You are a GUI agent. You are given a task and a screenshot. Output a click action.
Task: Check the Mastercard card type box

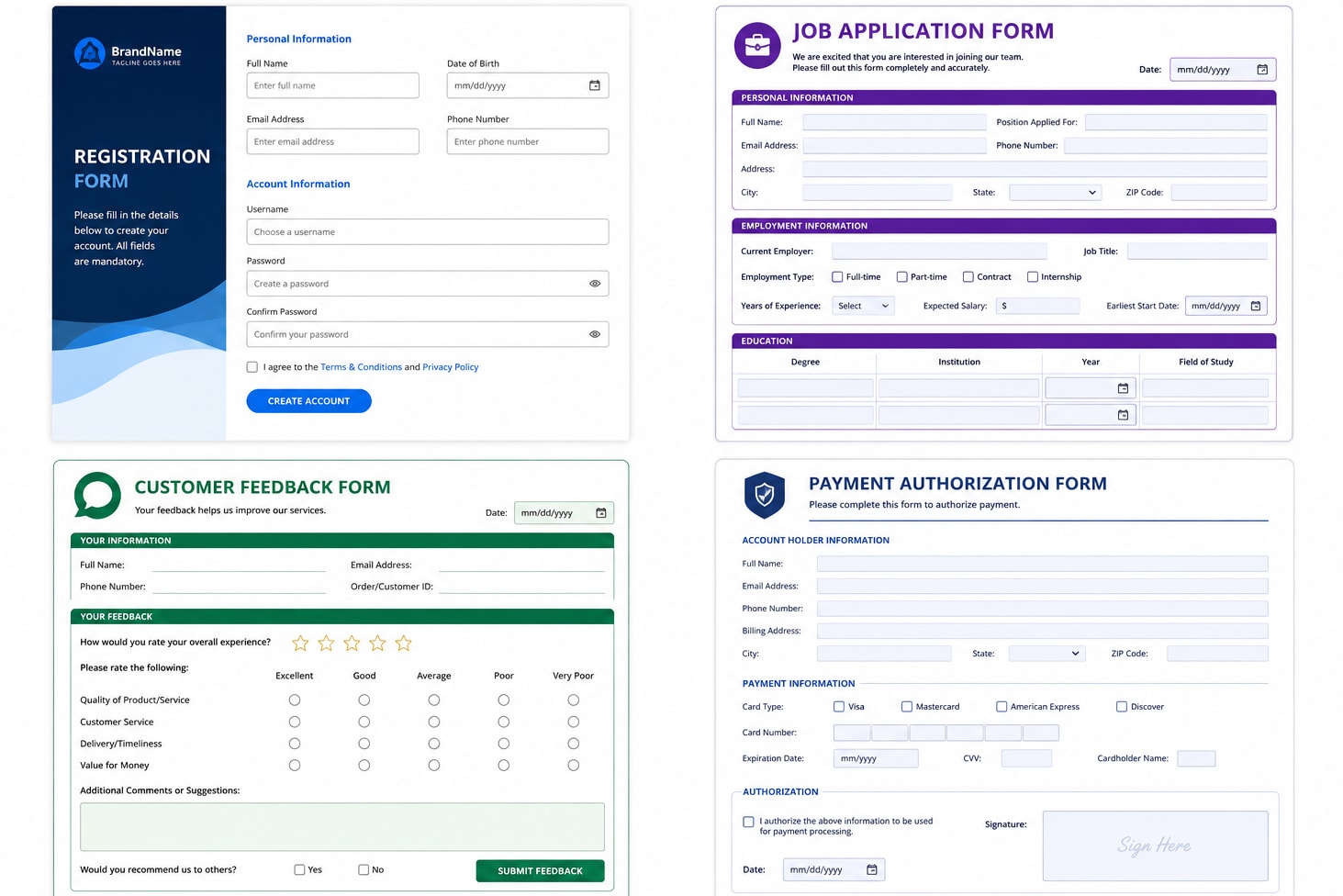click(907, 707)
